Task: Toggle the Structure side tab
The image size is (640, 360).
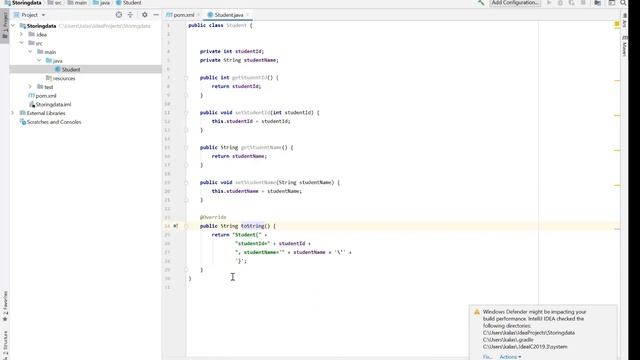Action: pyautogui.click(x=5, y=344)
